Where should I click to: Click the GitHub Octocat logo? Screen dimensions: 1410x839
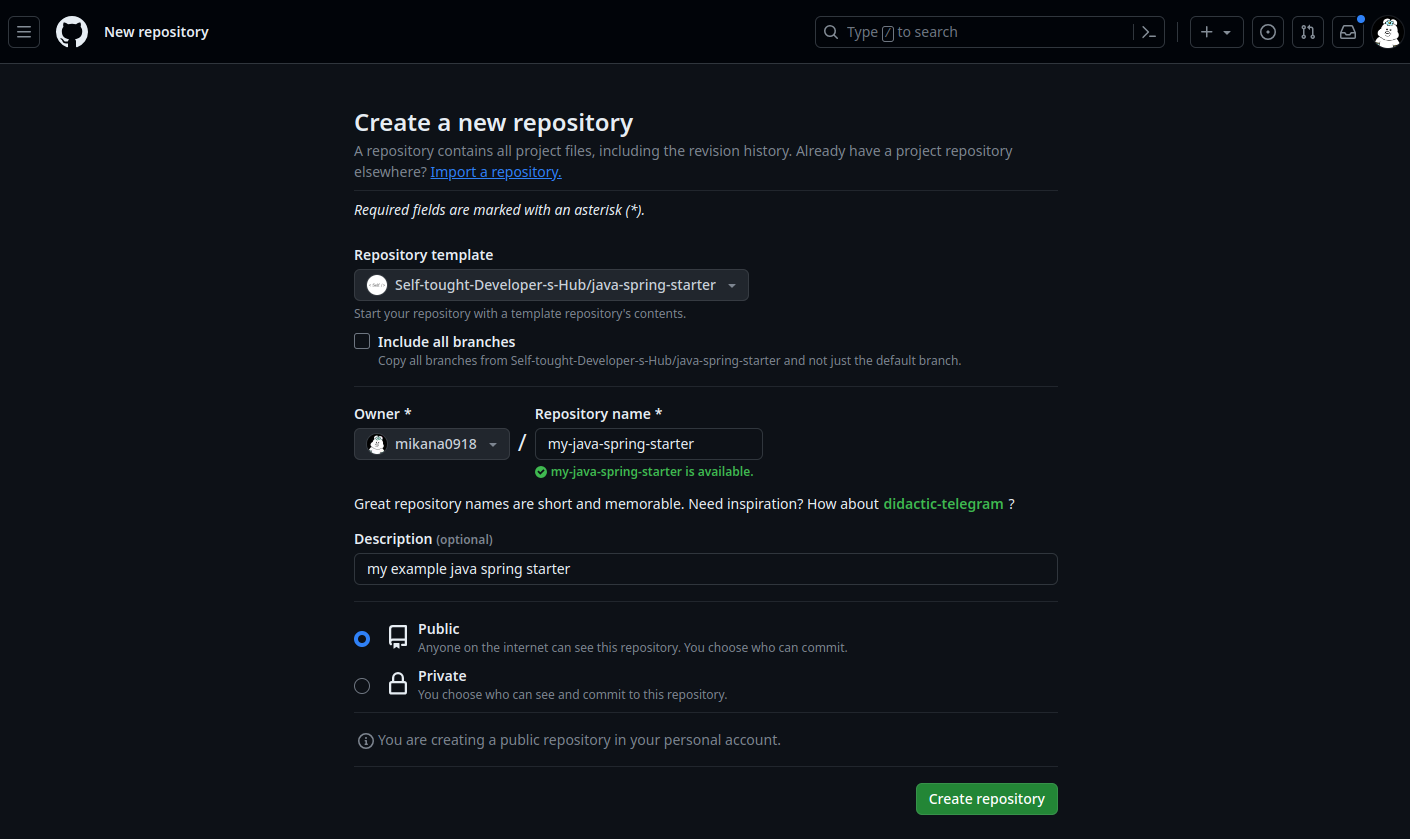pos(72,32)
